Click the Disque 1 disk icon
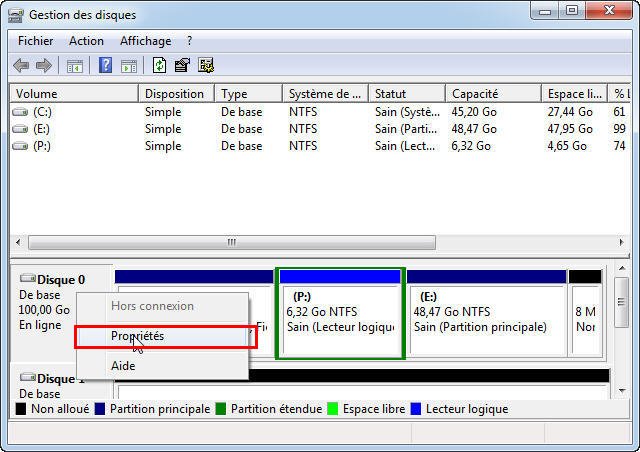640x452 pixels. point(28,377)
